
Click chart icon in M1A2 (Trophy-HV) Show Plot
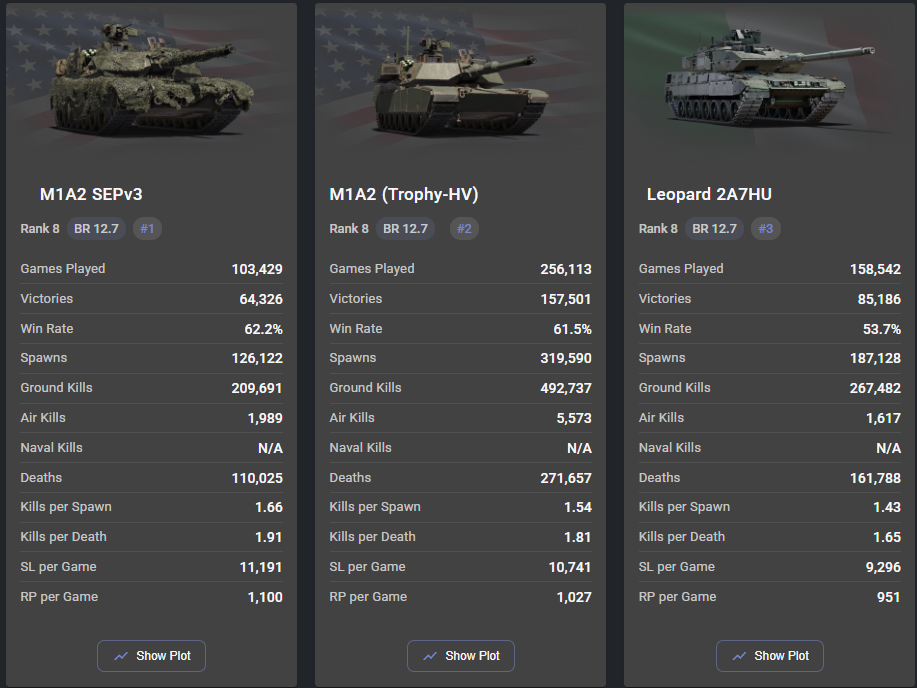point(430,656)
